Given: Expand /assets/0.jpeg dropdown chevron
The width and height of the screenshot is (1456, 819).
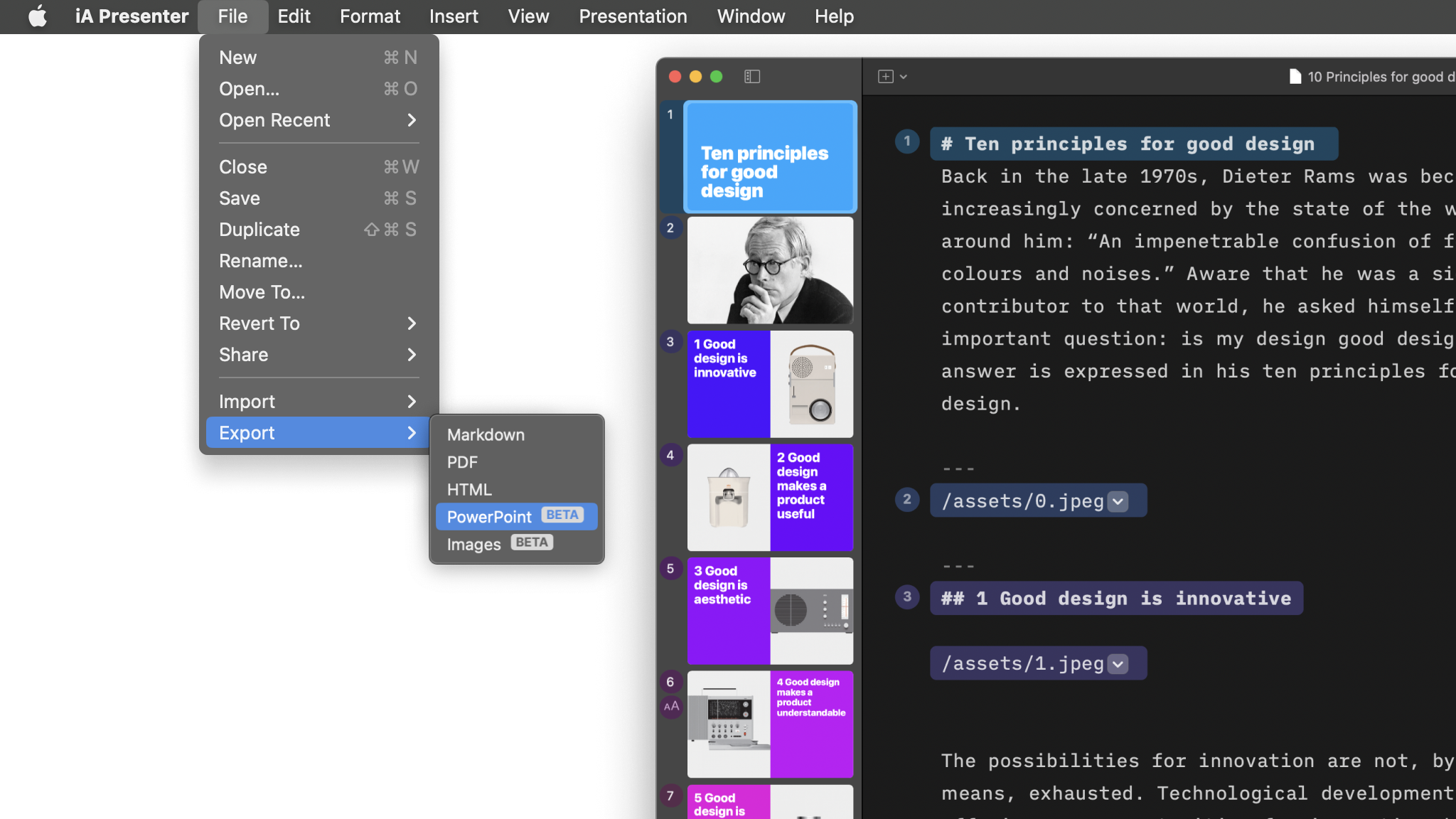Looking at the screenshot, I should (1118, 501).
